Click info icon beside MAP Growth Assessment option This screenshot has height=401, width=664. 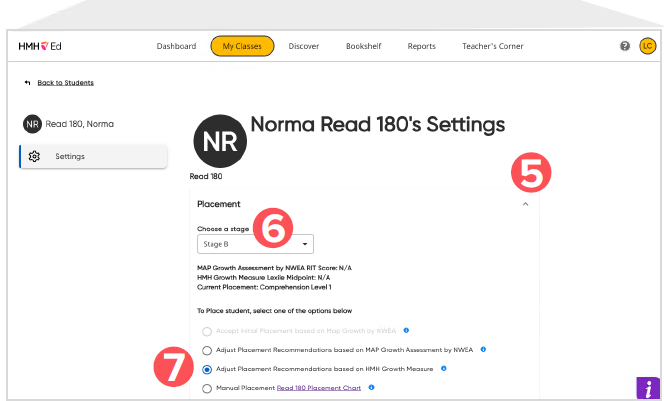(483, 349)
